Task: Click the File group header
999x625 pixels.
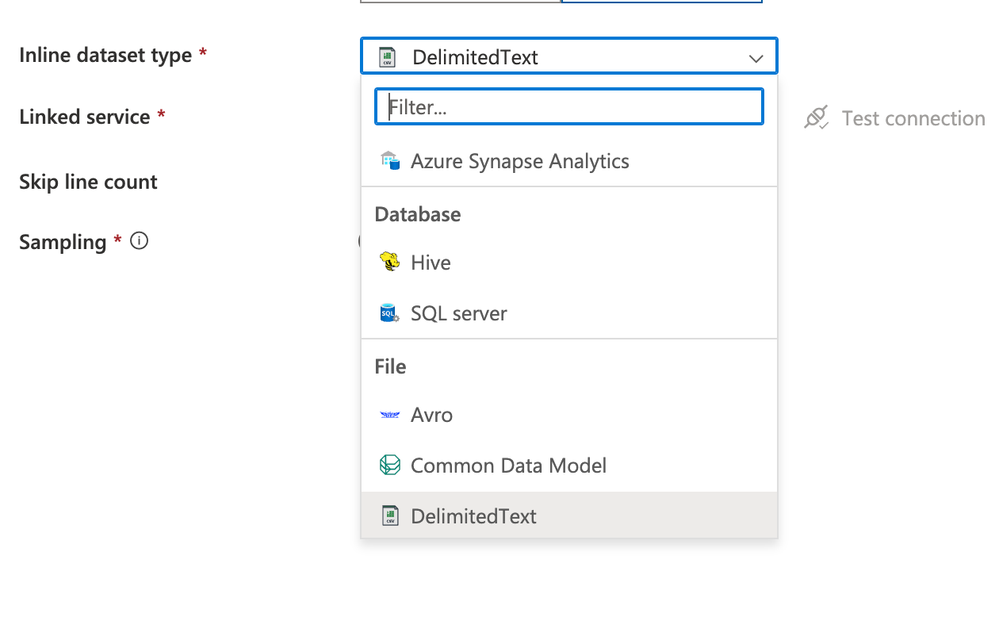Action: (x=391, y=366)
